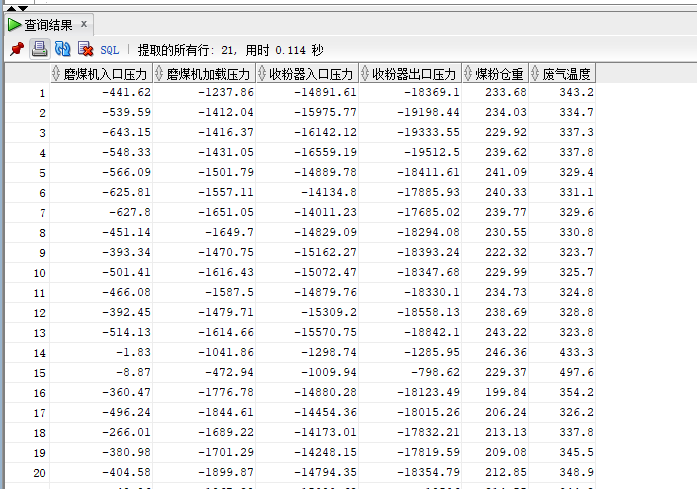This screenshot has width=697, height=489.
Task: Click cell value 199.84
Action: click(506, 392)
